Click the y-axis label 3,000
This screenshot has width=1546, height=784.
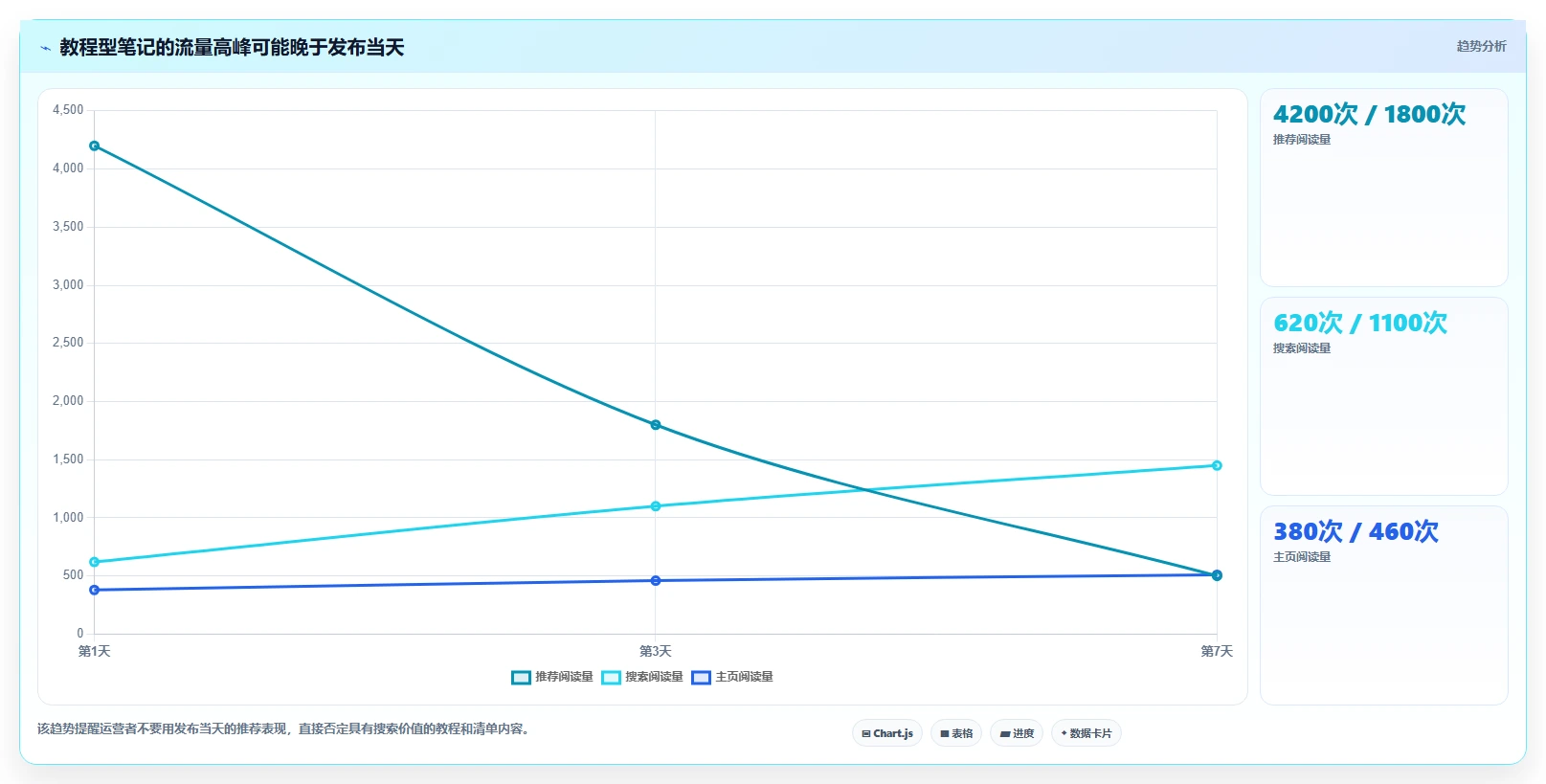click(68, 285)
